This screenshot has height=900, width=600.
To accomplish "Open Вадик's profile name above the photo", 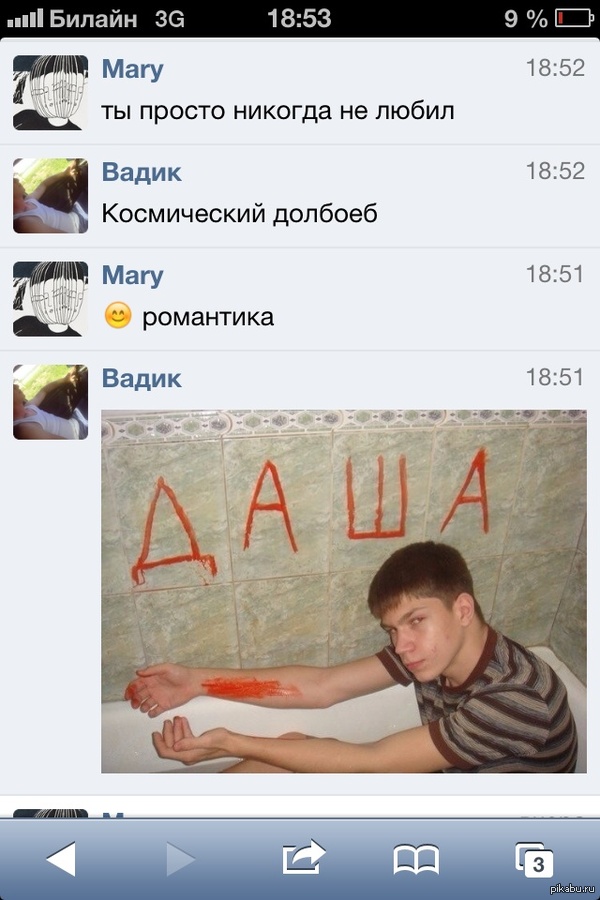I will tap(142, 379).
